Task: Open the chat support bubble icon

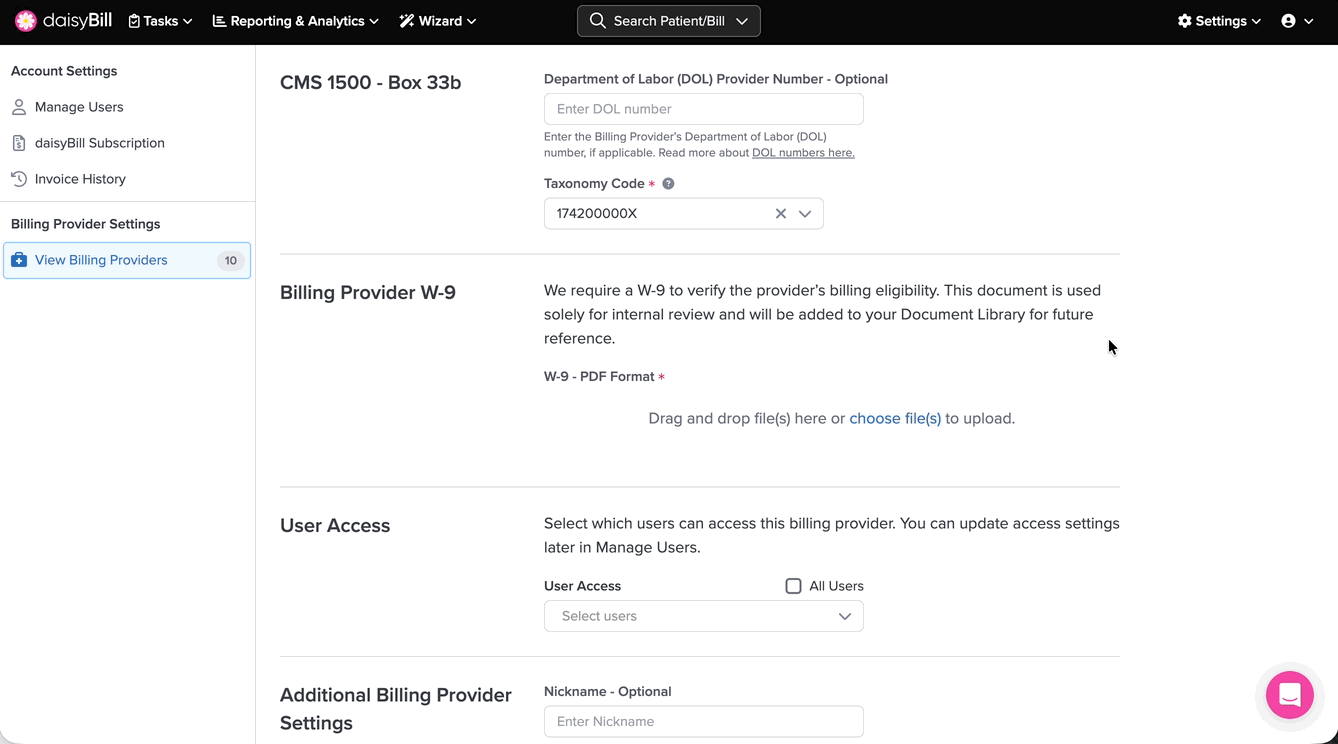Action: [1289, 695]
